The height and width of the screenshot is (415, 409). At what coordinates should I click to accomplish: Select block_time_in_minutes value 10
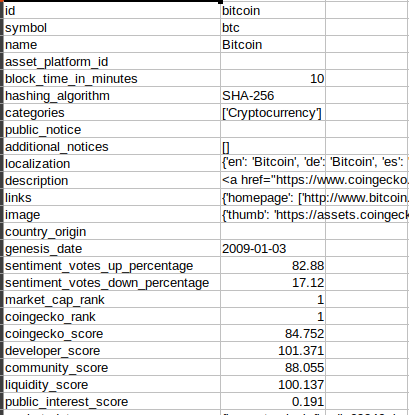point(273,79)
